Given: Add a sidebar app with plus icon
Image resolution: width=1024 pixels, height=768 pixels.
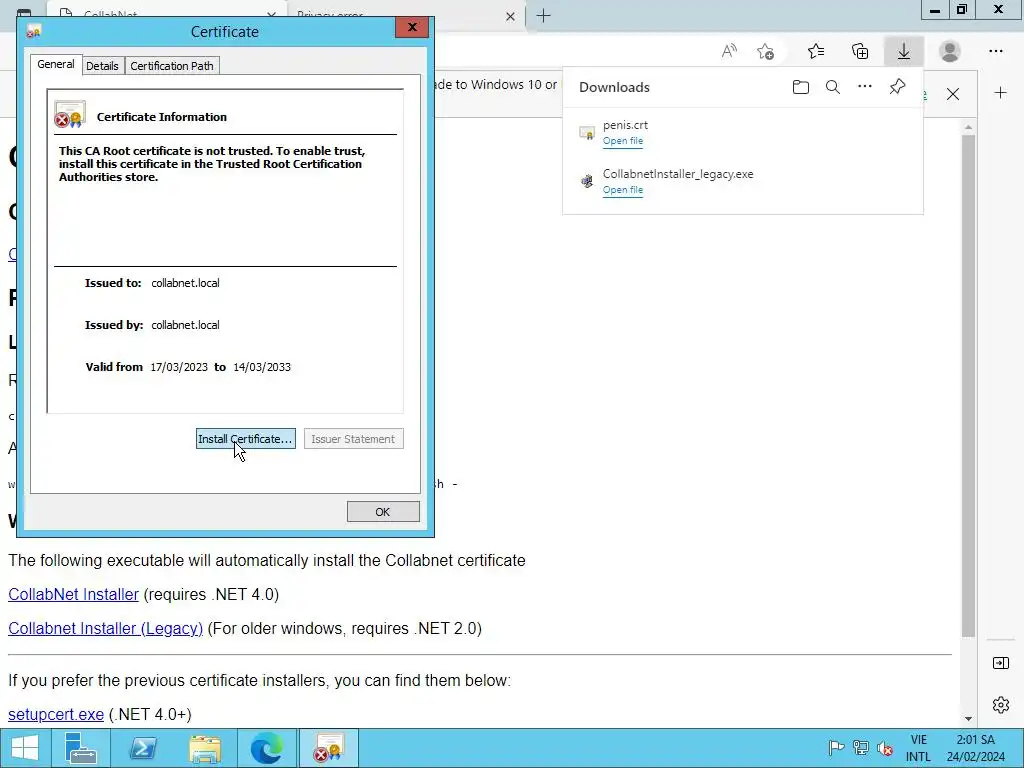Looking at the screenshot, I should 1000,93.
